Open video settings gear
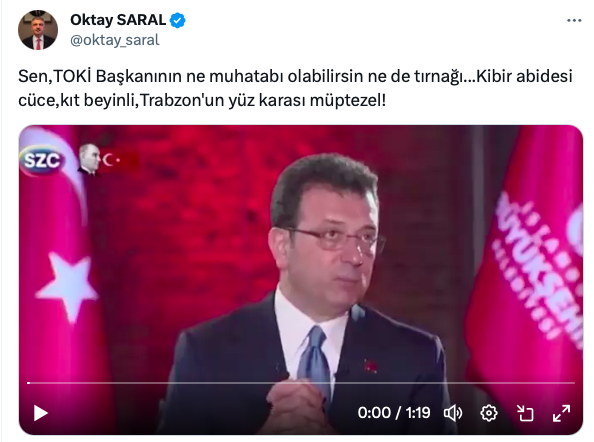 (x=489, y=413)
